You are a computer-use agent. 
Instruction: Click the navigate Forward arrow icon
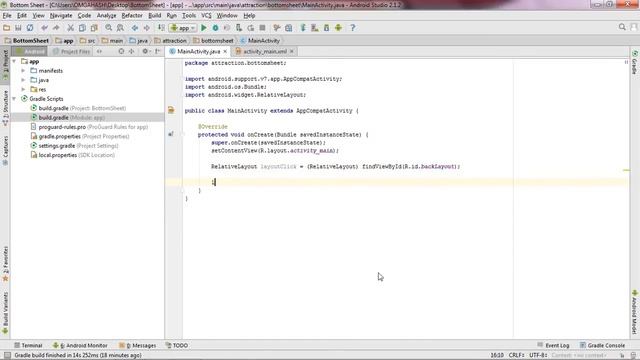[x=146, y=28]
